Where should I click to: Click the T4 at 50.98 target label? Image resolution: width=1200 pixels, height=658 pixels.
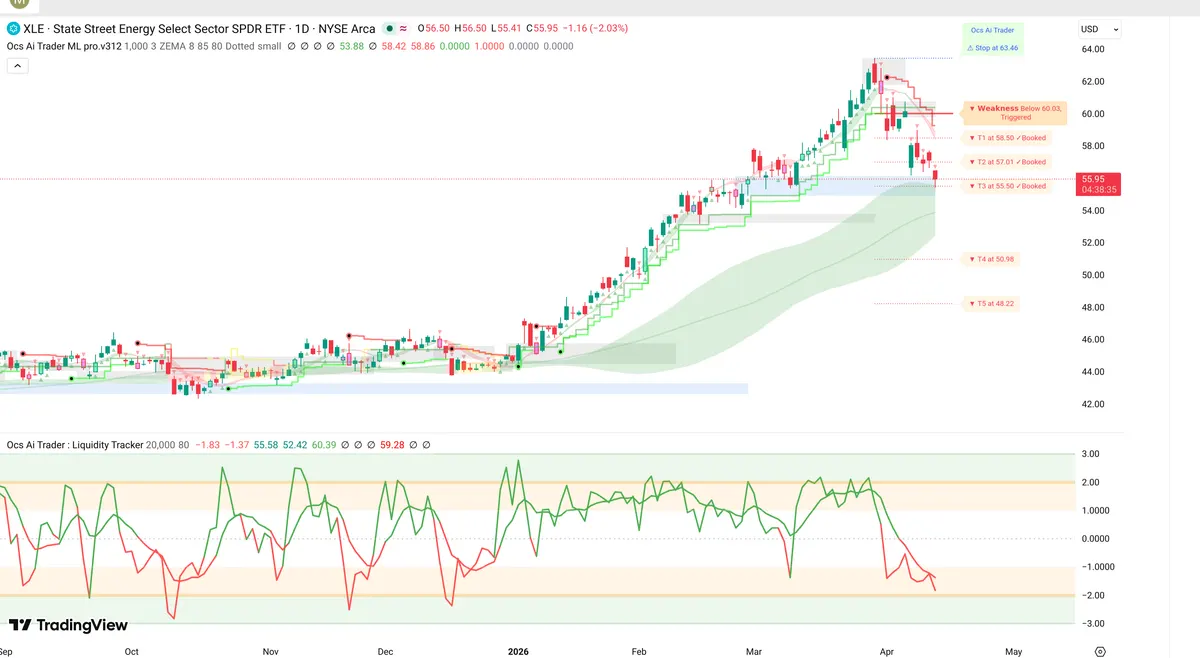point(992,259)
